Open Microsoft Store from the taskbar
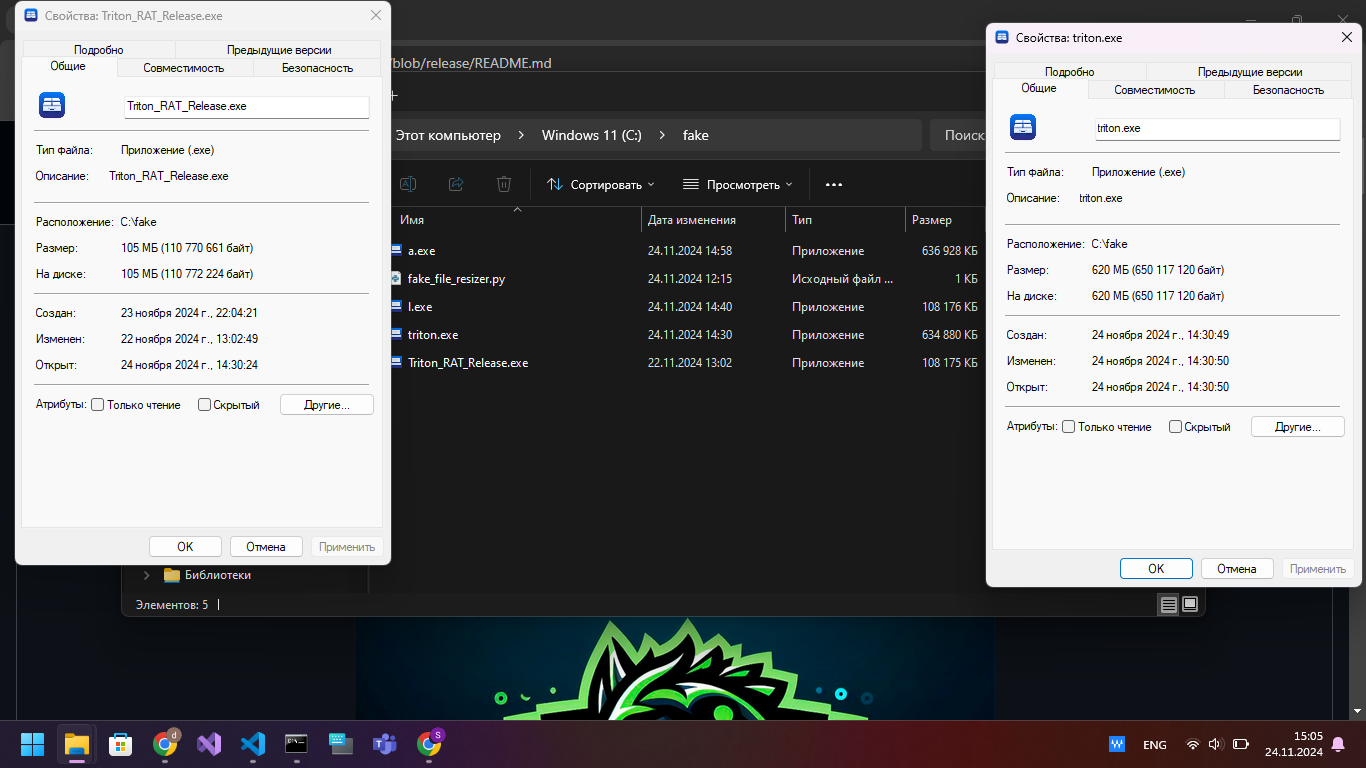 pyautogui.click(x=121, y=744)
